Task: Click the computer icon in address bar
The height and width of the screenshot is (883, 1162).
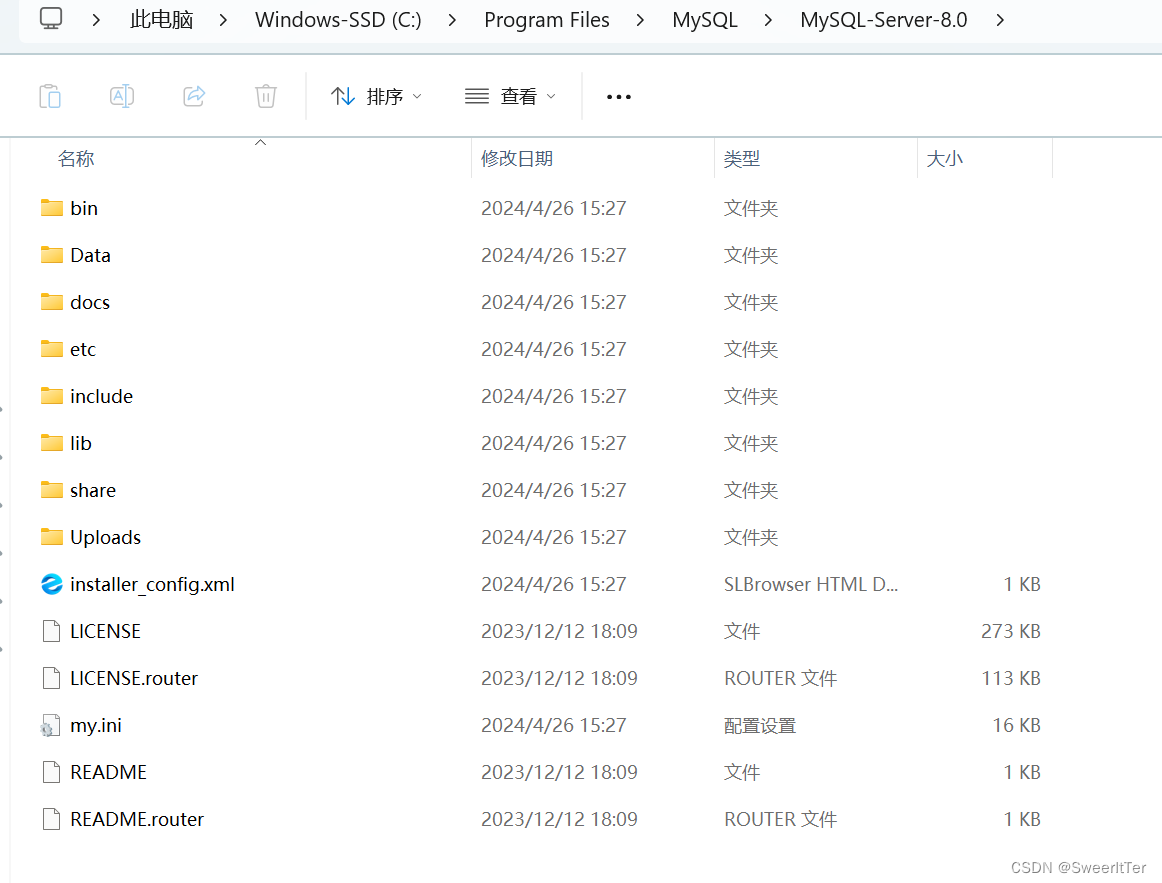Action: 51,19
